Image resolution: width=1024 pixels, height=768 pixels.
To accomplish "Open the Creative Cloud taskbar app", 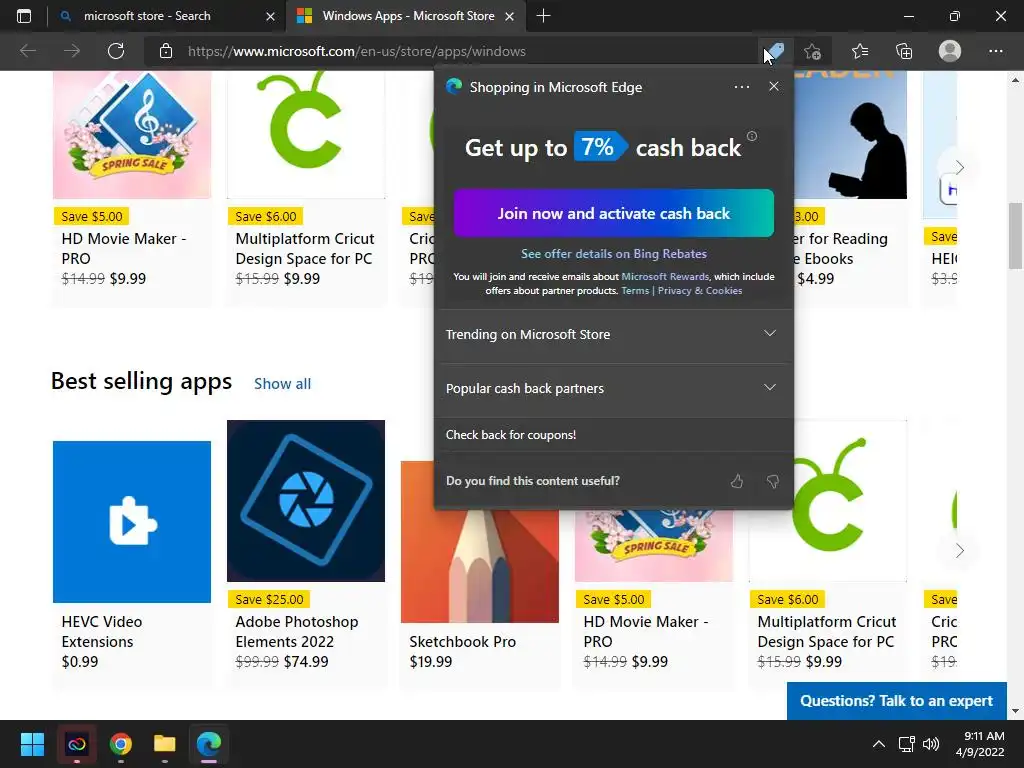I will tap(76, 744).
